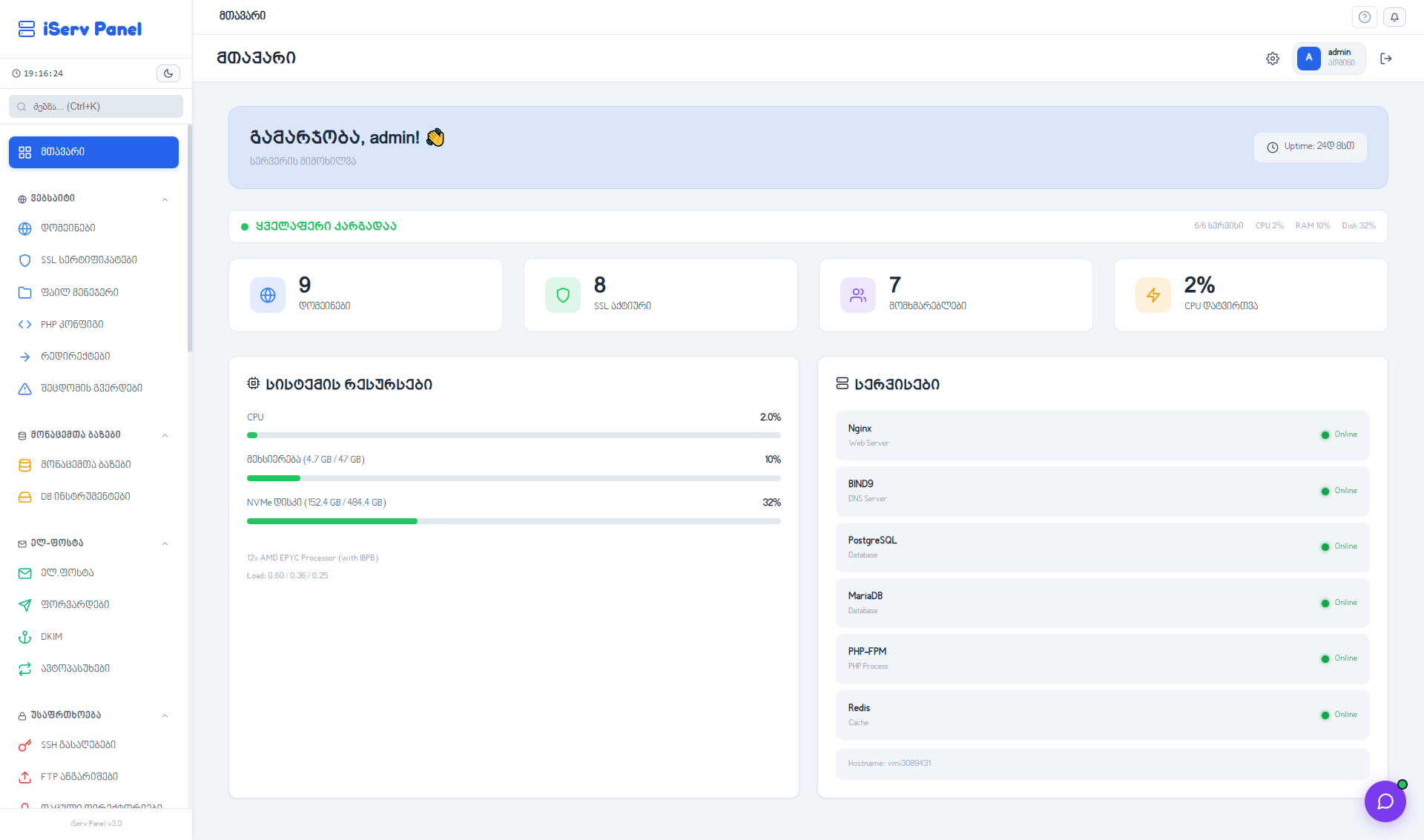This screenshot has height=840, width=1424.
Task: Click the logout icon beside admin
Action: pos(1385,59)
